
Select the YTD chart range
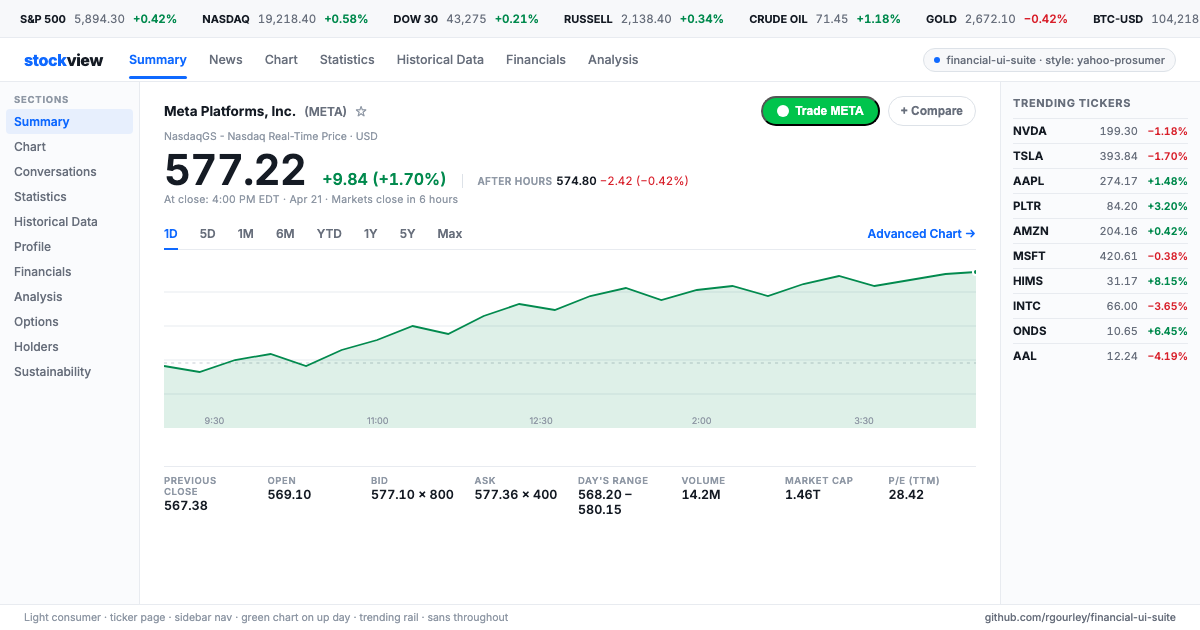tap(329, 234)
